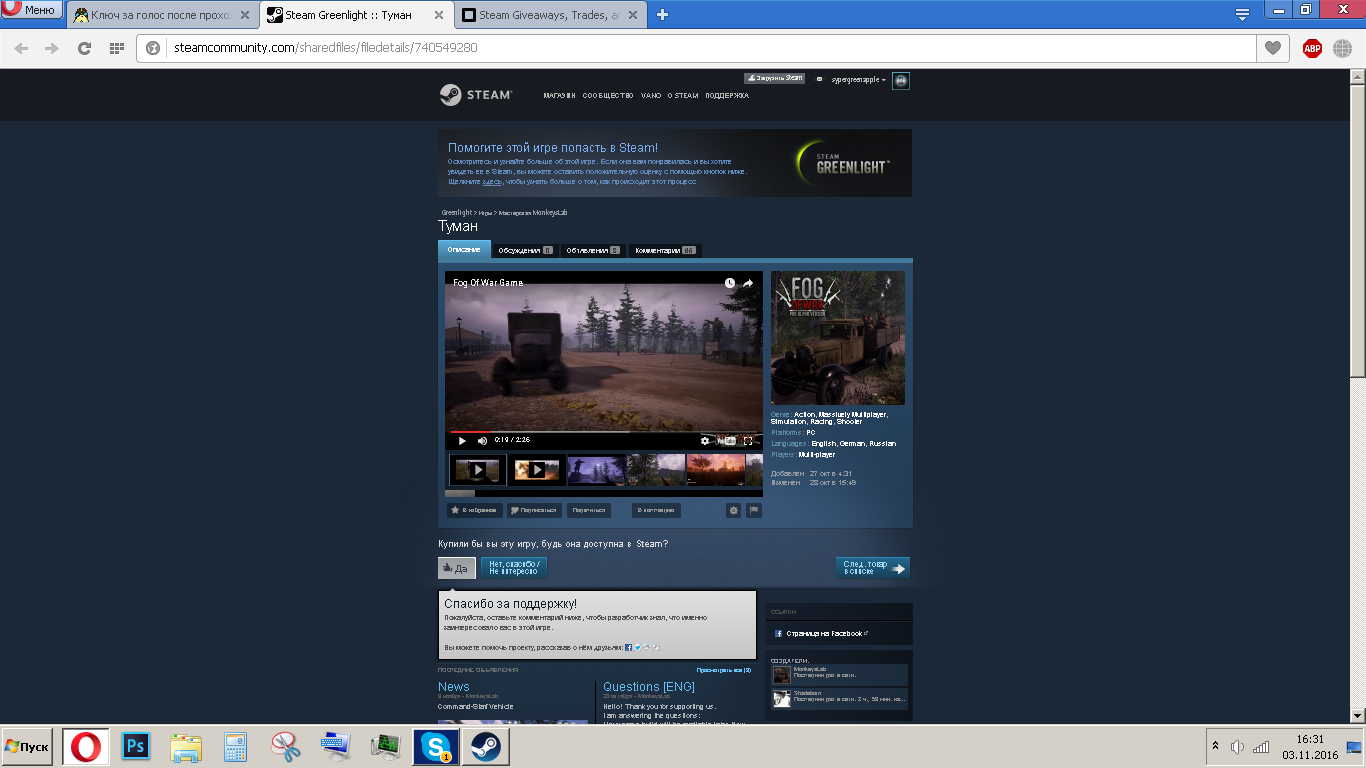The image size is (1366, 768).
Task: Open the ПОДДЕРЖКА menu item
Action: click(x=727, y=96)
